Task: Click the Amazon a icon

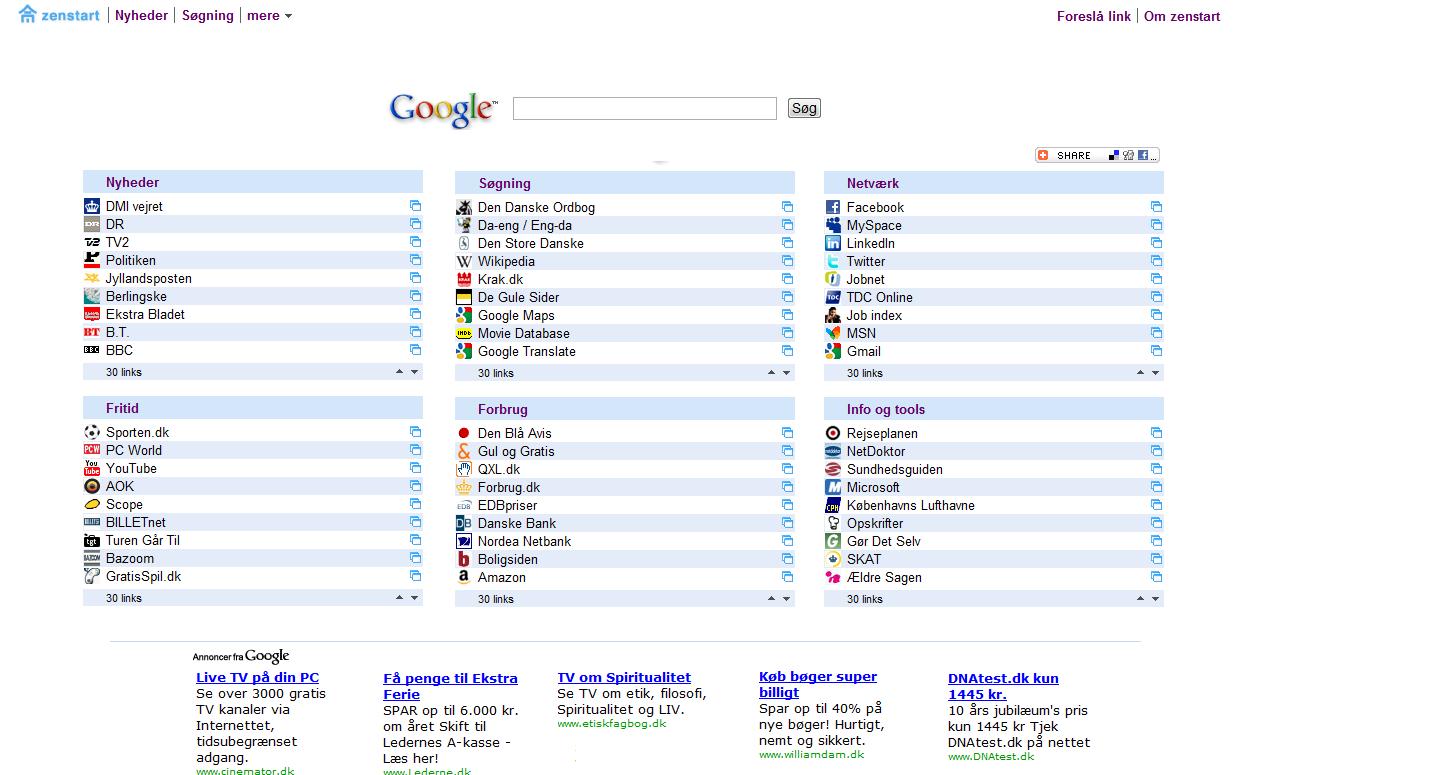Action: coord(464,577)
